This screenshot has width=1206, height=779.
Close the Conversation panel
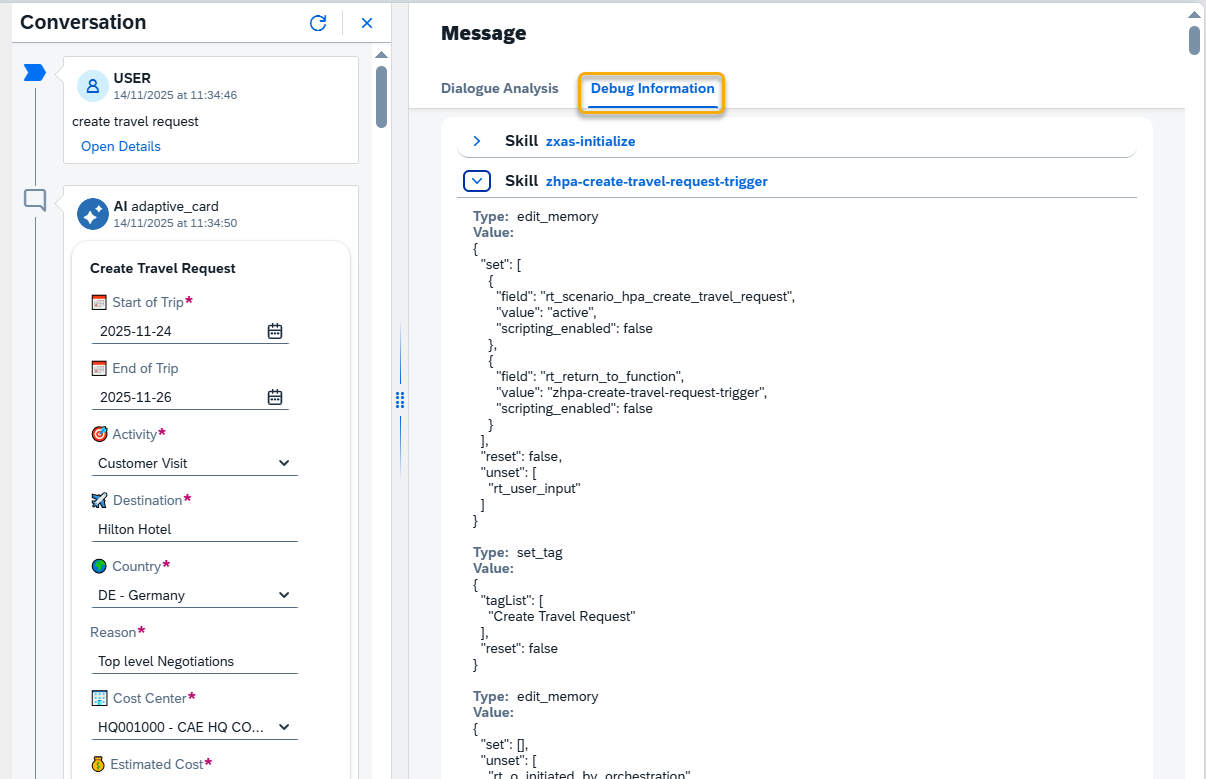367,23
